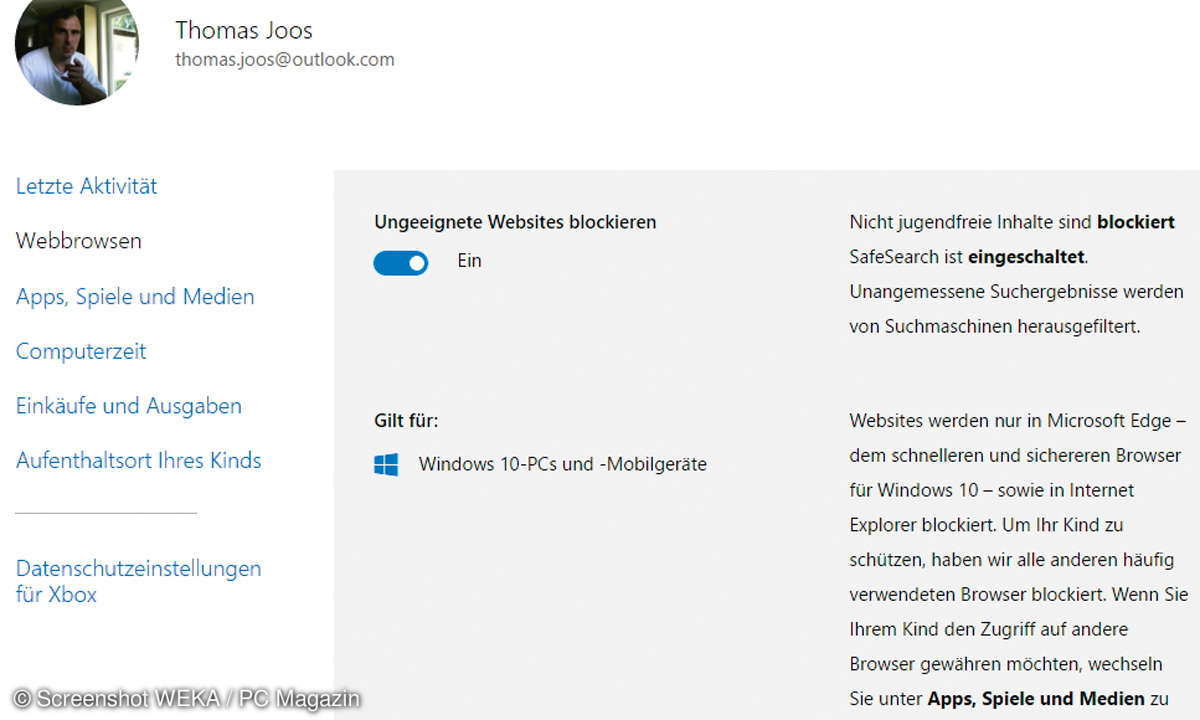
Task: Click Thomas Joos profile picture
Action: pyautogui.click(x=77, y=50)
